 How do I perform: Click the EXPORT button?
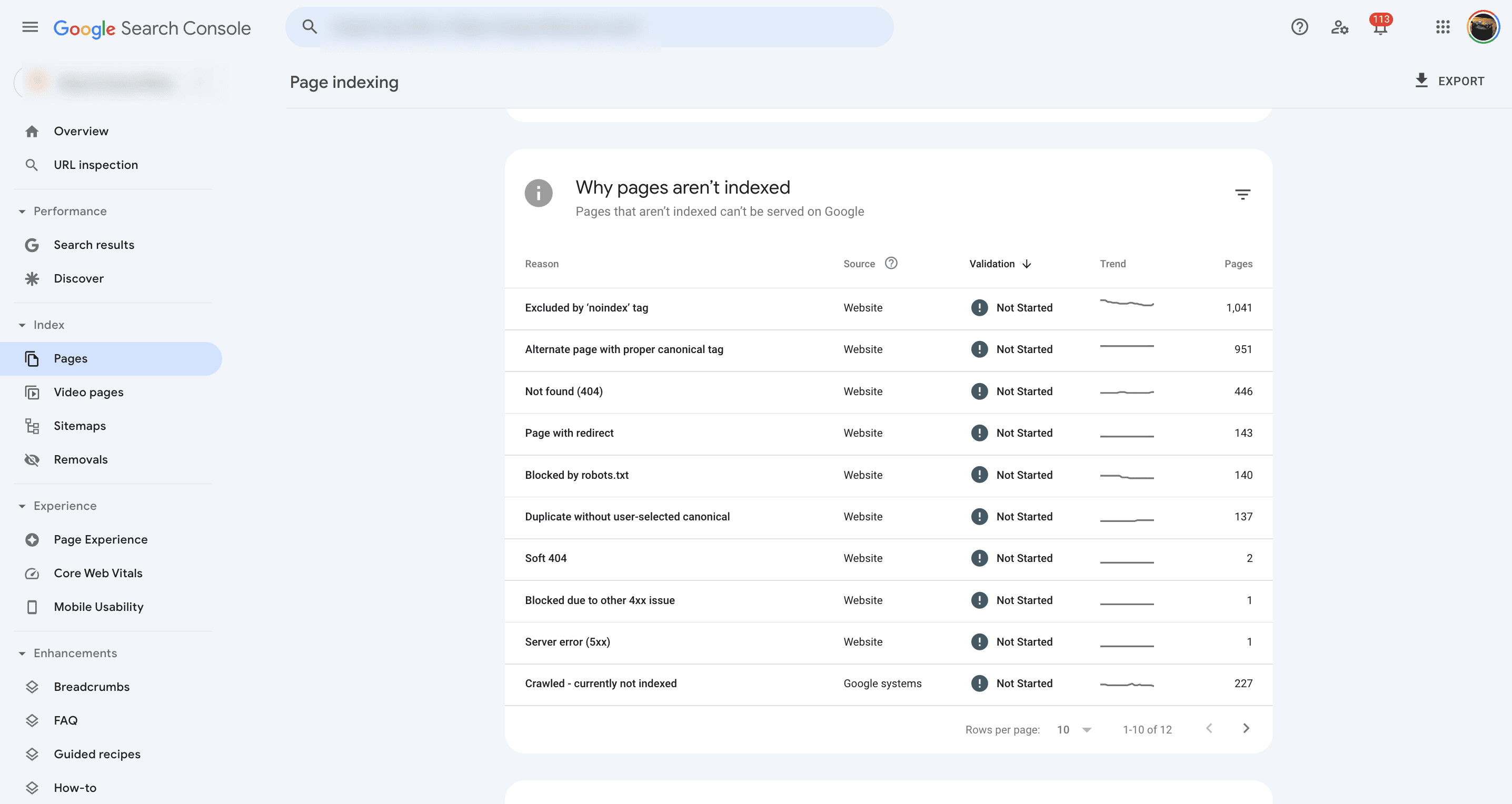click(1450, 81)
